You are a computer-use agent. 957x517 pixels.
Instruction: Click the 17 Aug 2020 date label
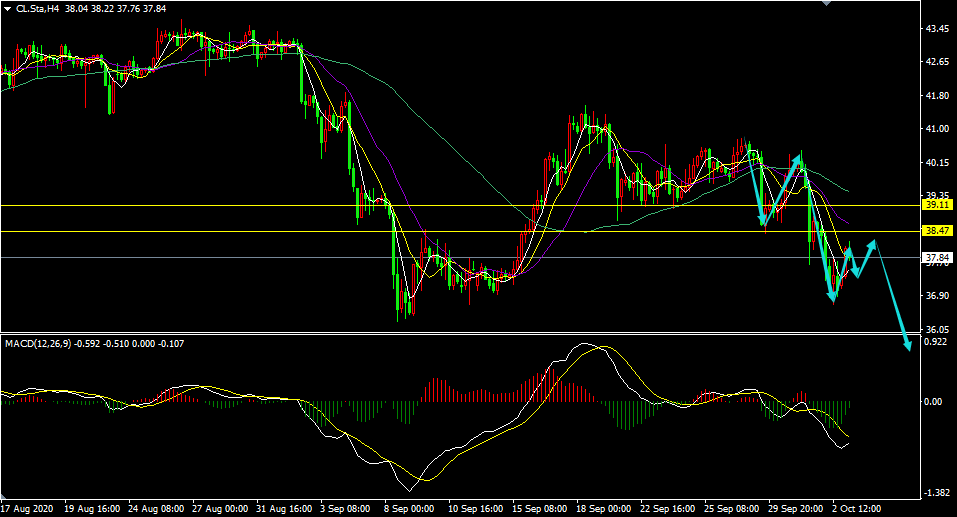coord(27,508)
